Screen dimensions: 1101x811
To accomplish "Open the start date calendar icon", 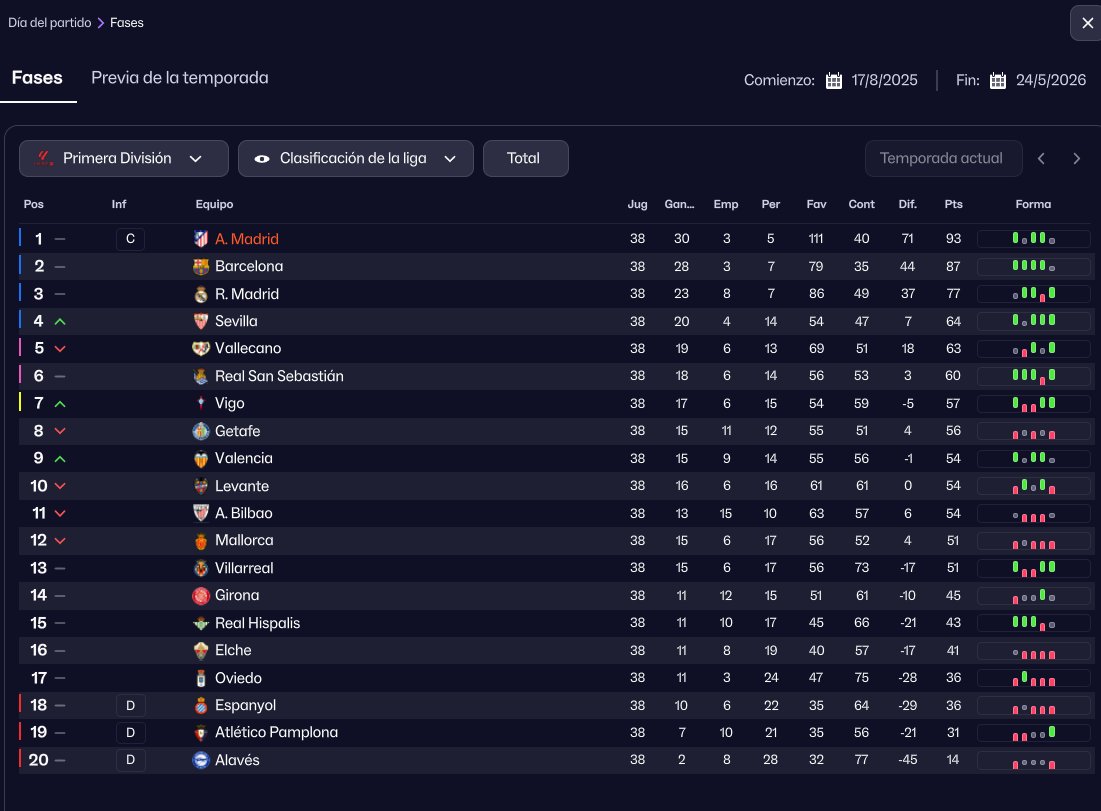I will (x=834, y=81).
